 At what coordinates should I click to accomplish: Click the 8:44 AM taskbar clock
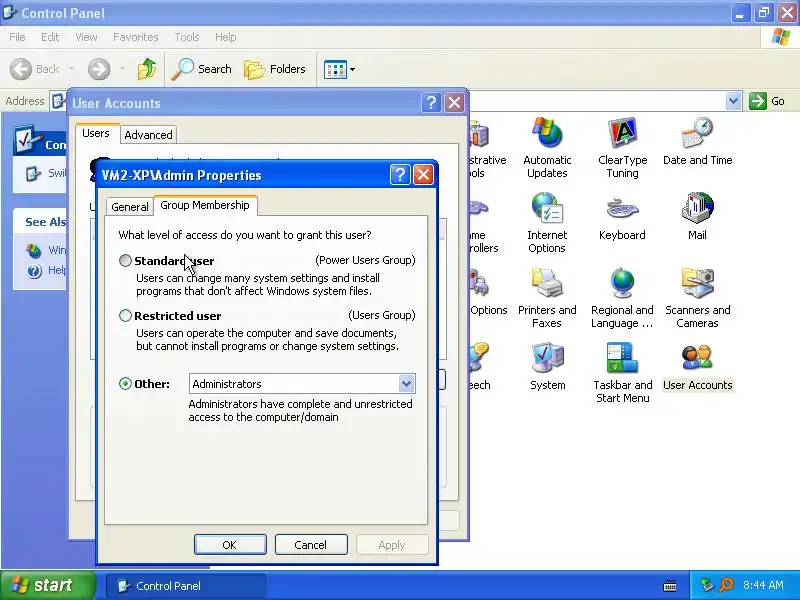[x=763, y=585]
